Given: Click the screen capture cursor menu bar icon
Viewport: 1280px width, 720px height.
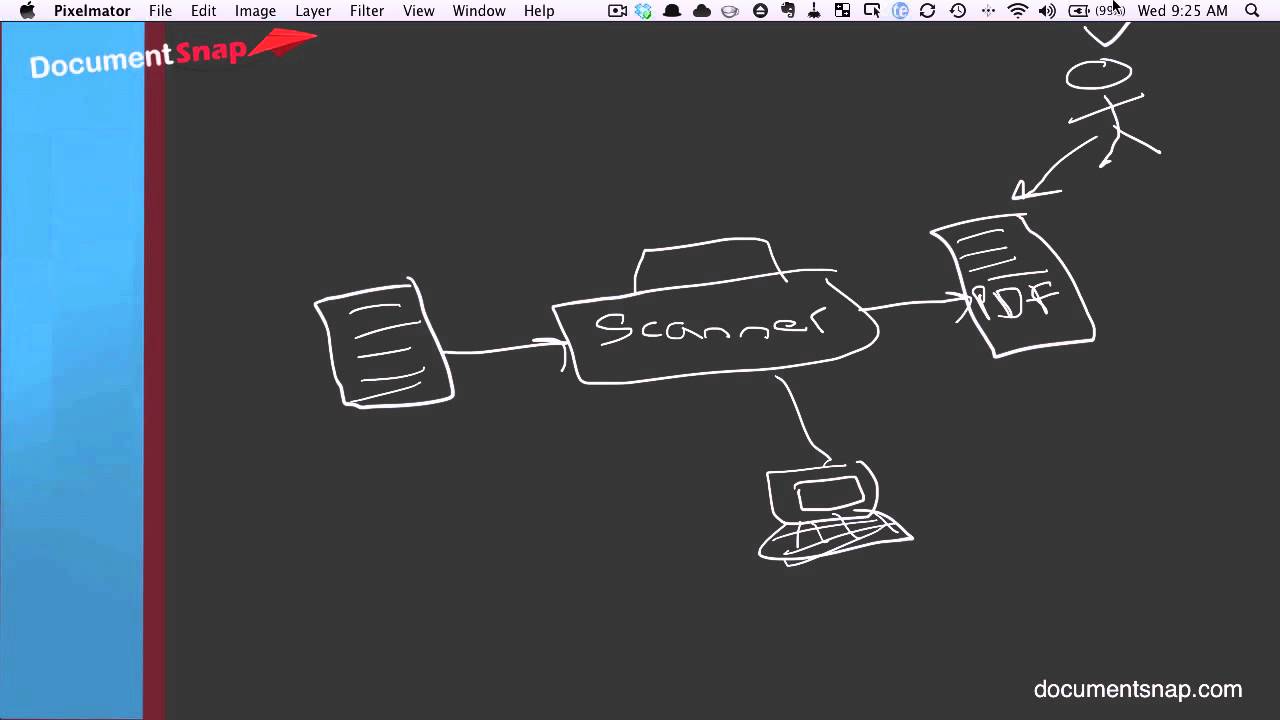Looking at the screenshot, I should (x=872, y=11).
